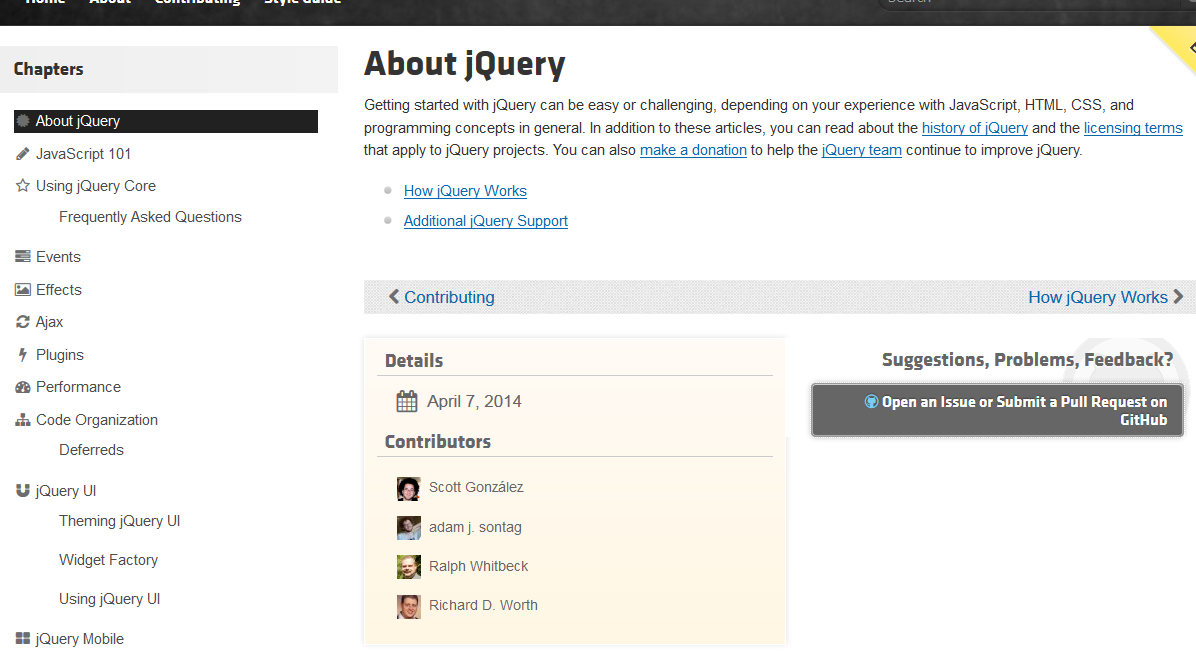The width and height of the screenshot is (1196, 662).
Task: Open the history of jQuery link
Action: [x=974, y=128]
